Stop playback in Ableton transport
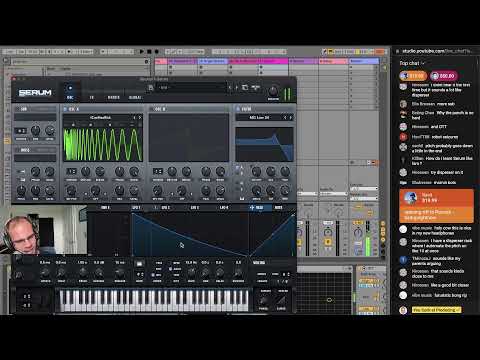Viewport: 480px width, 360px height. [x=149, y=52]
